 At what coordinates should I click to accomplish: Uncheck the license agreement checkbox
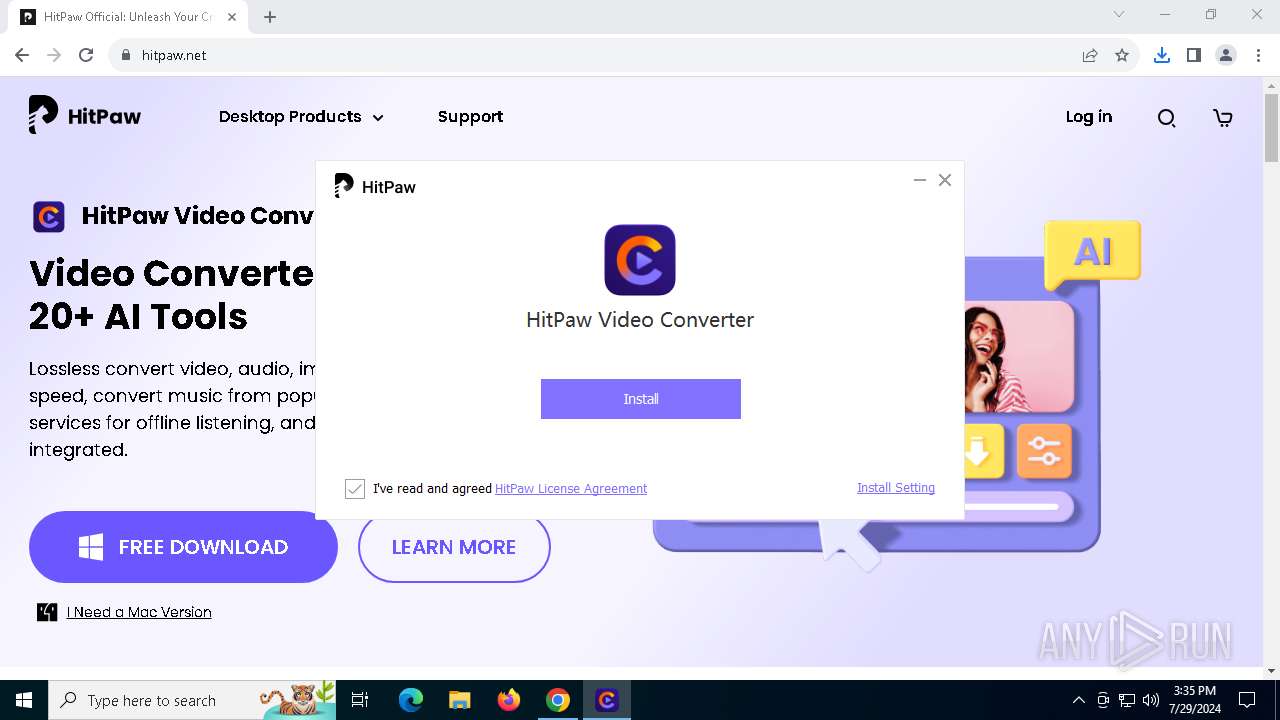[355, 488]
